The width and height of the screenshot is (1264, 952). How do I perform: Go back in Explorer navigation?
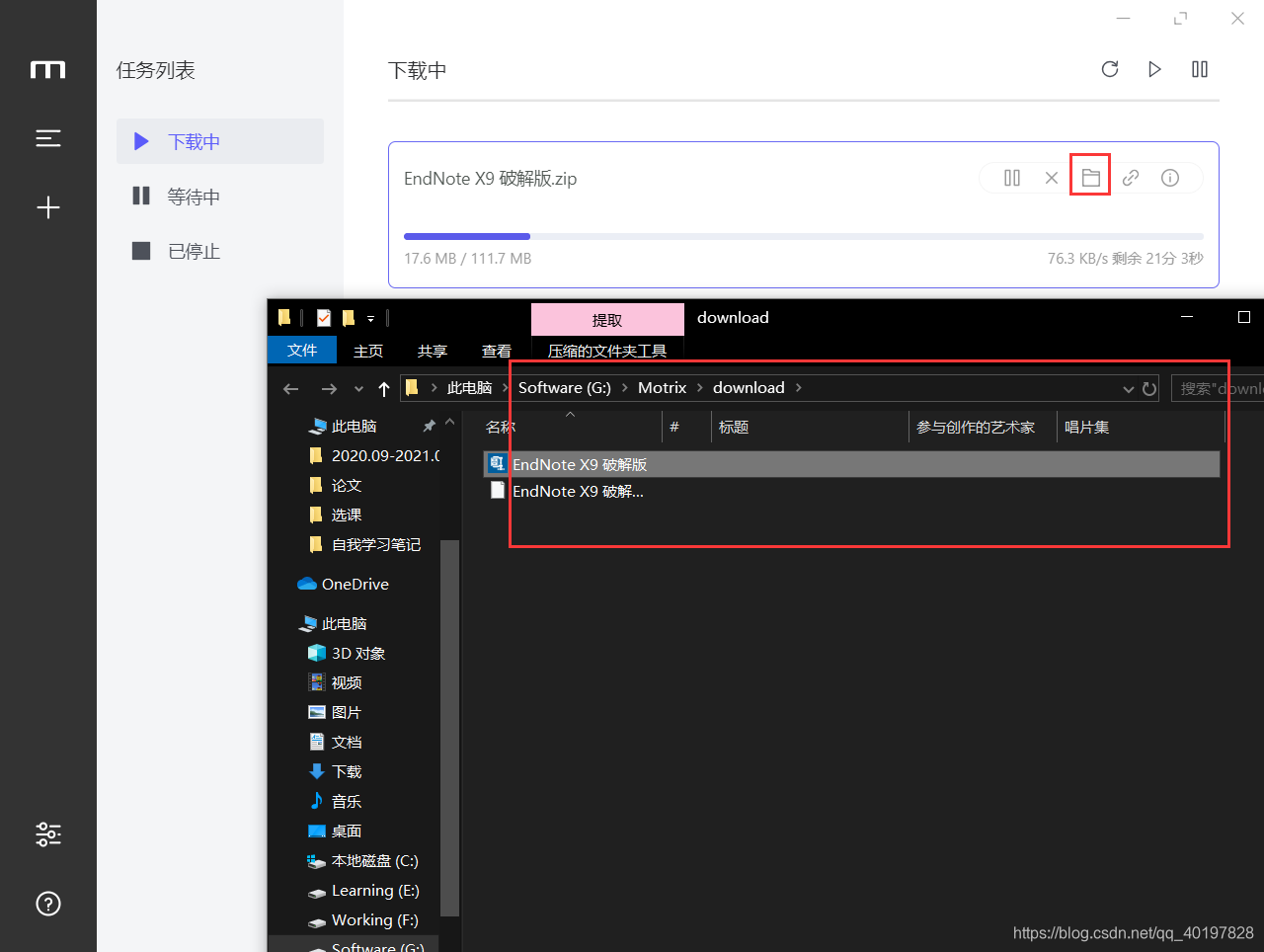290,389
